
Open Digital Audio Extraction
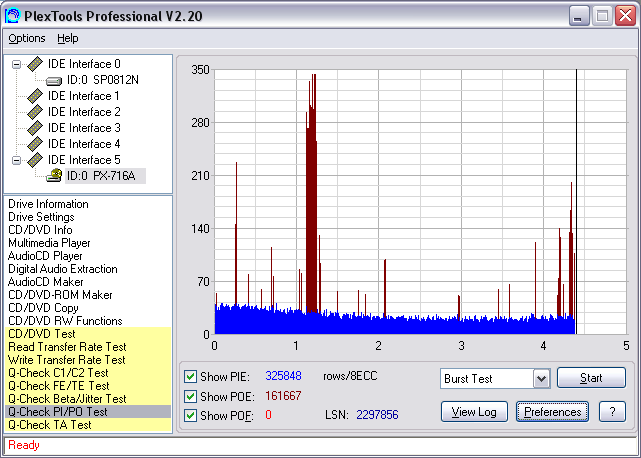pyautogui.click(x=63, y=269)
